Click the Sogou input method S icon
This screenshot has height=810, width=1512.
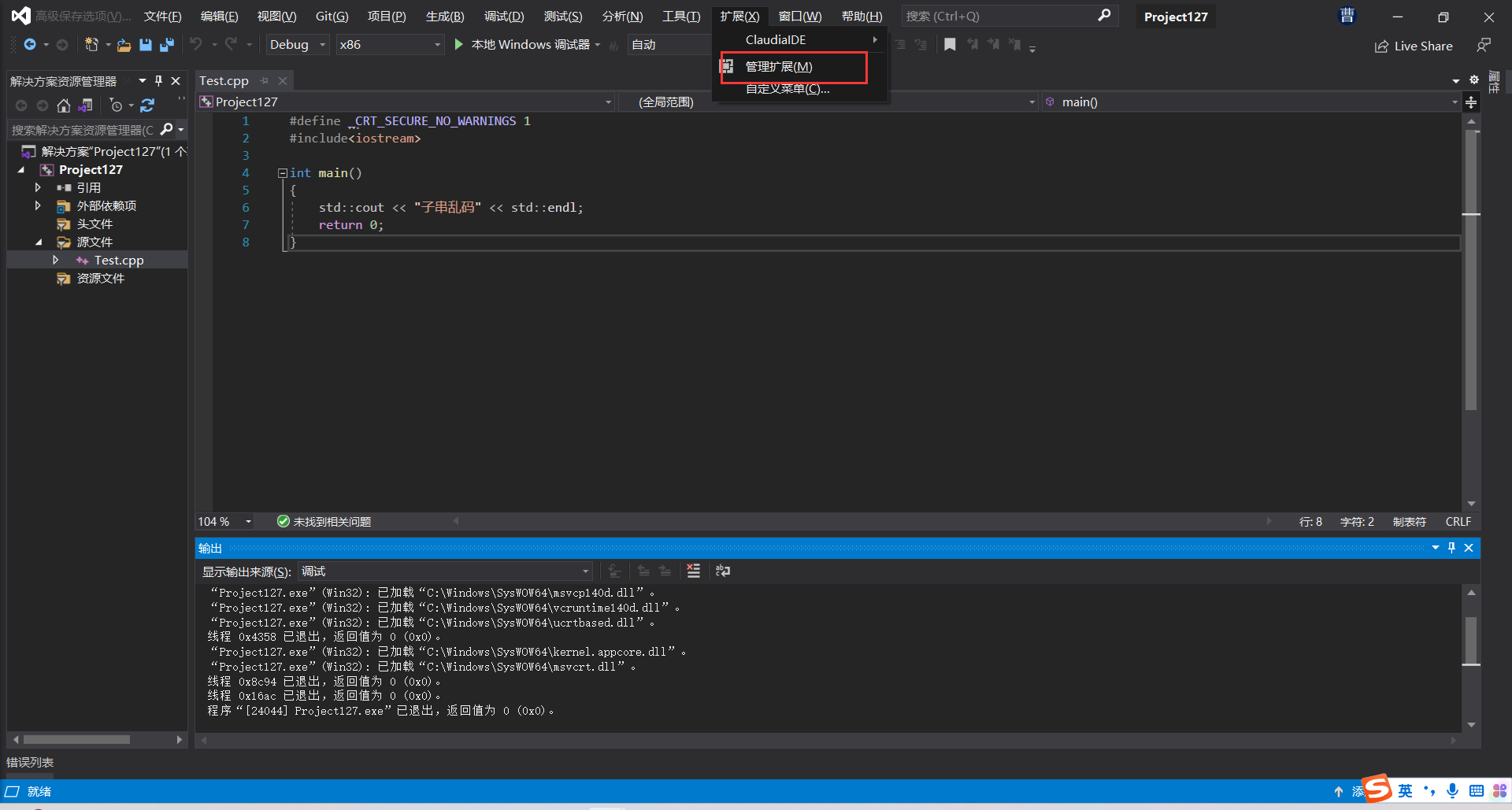1377,788
